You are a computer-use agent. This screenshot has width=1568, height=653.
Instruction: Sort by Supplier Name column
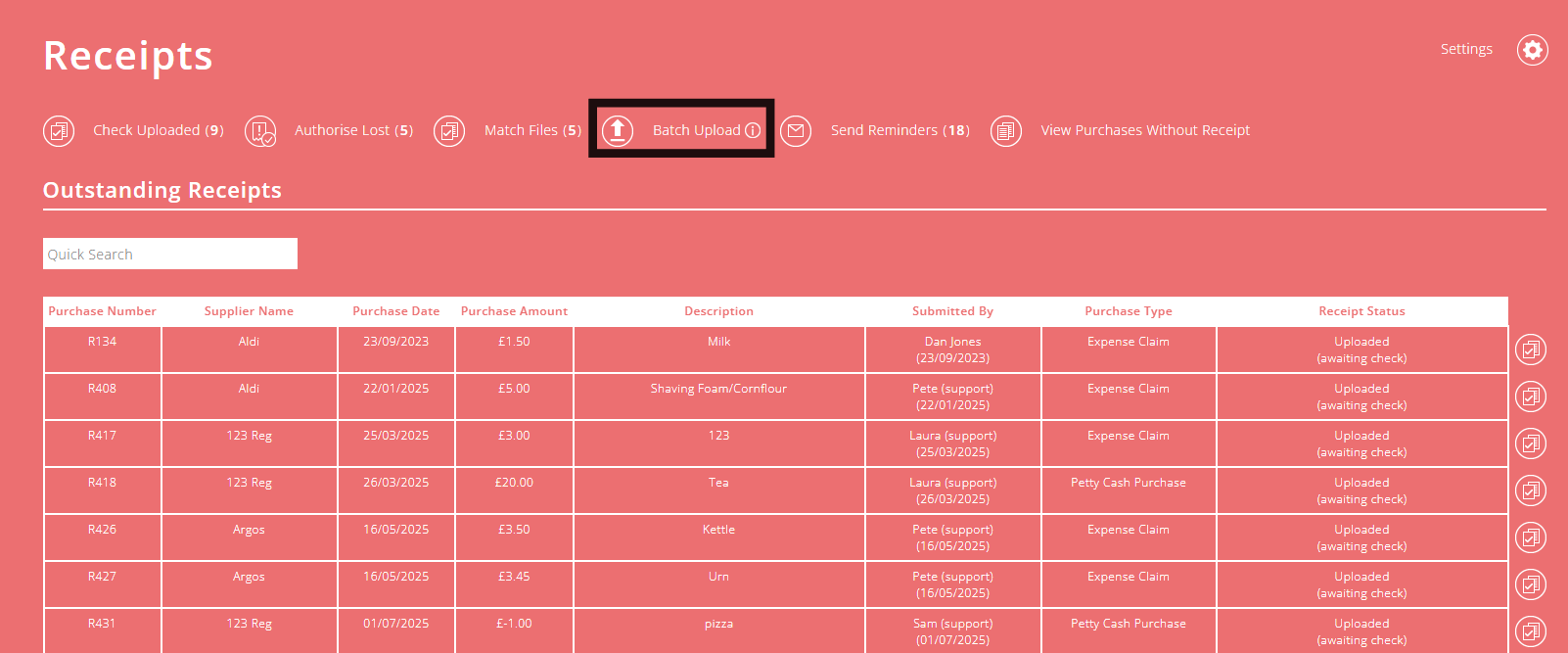pos(249,311)
